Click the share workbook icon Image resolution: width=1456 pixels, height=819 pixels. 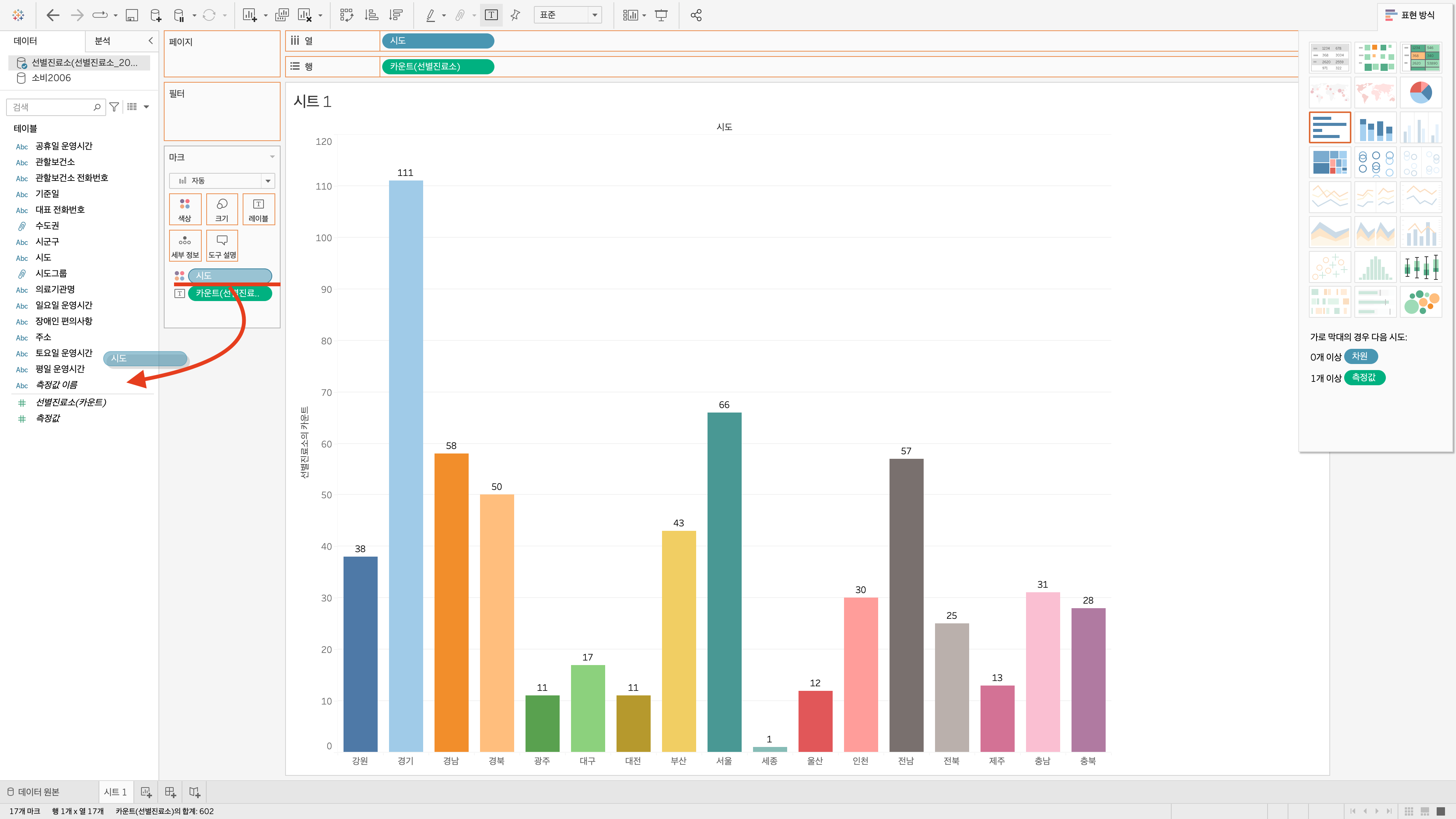696,15
